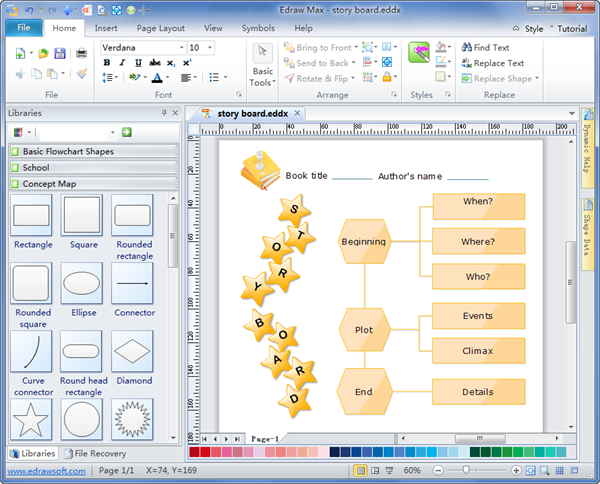This screenshot has height=484, width=600.
Task: Pick the Diamond shape from Concept Map
Action: 132,351
